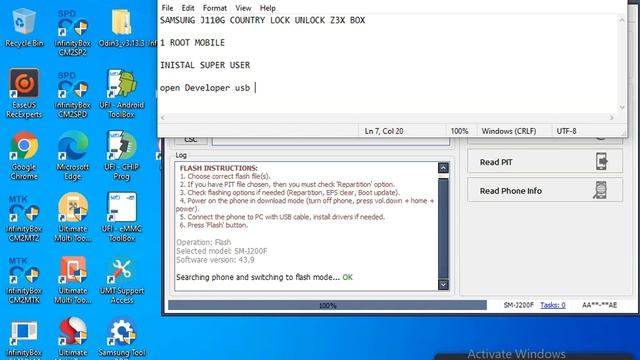The width and height of the screenshot is (640, 360).
Task: Launch Samsung Tool desktop shortcut
Action: (121, 338)
